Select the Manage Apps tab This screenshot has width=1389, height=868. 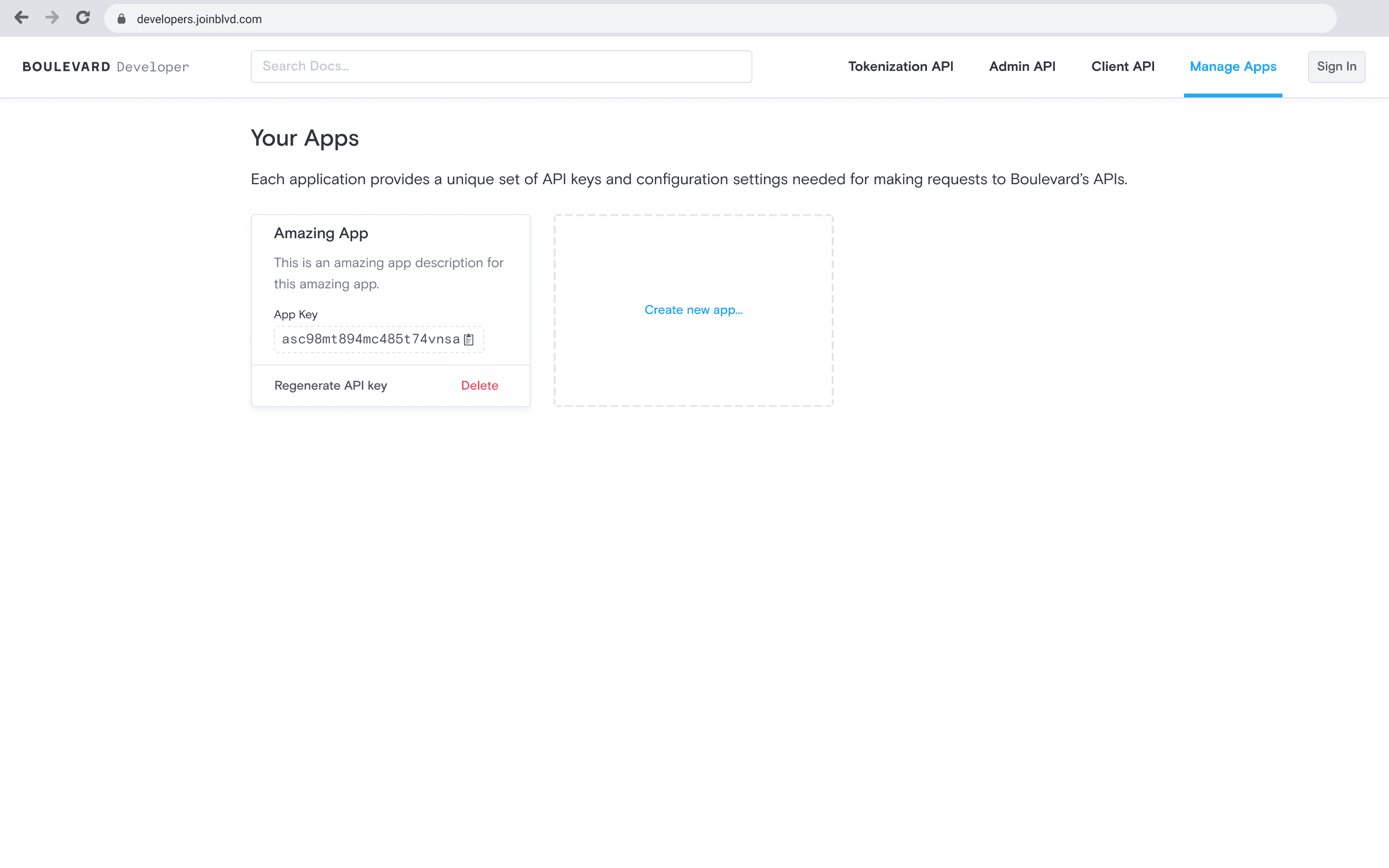tap(1232, 67)
